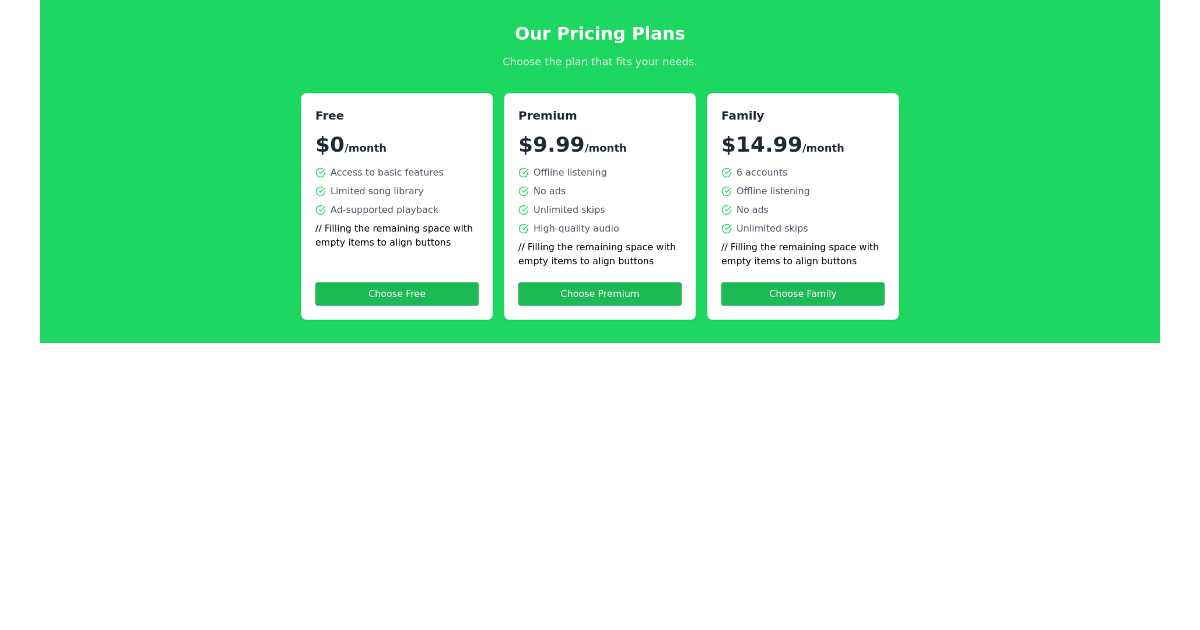Click checkmark icon beside 6 accounts

pos(727,173)
